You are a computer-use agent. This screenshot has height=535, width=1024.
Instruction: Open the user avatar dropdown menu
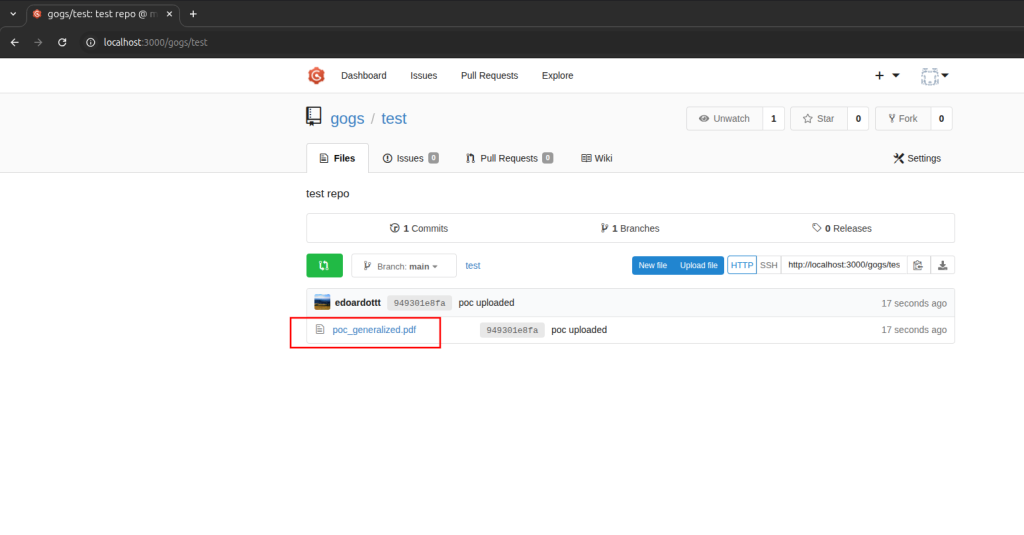[935, 76]
